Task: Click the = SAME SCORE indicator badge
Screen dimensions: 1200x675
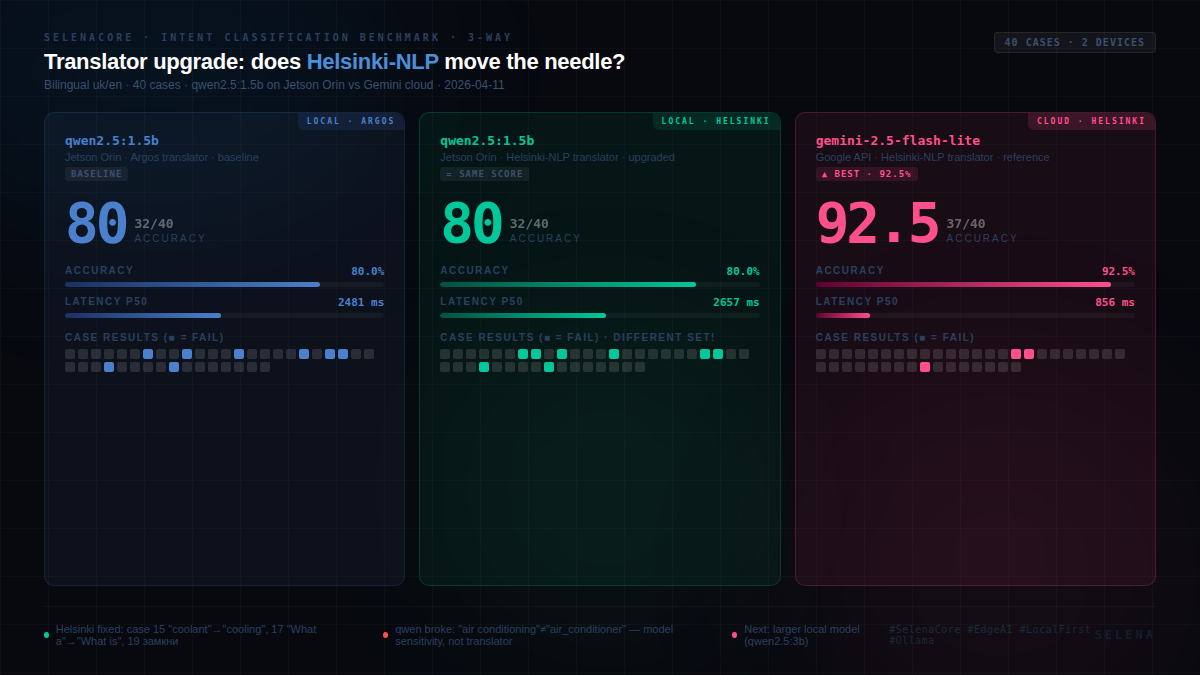Action: point(484,173)
